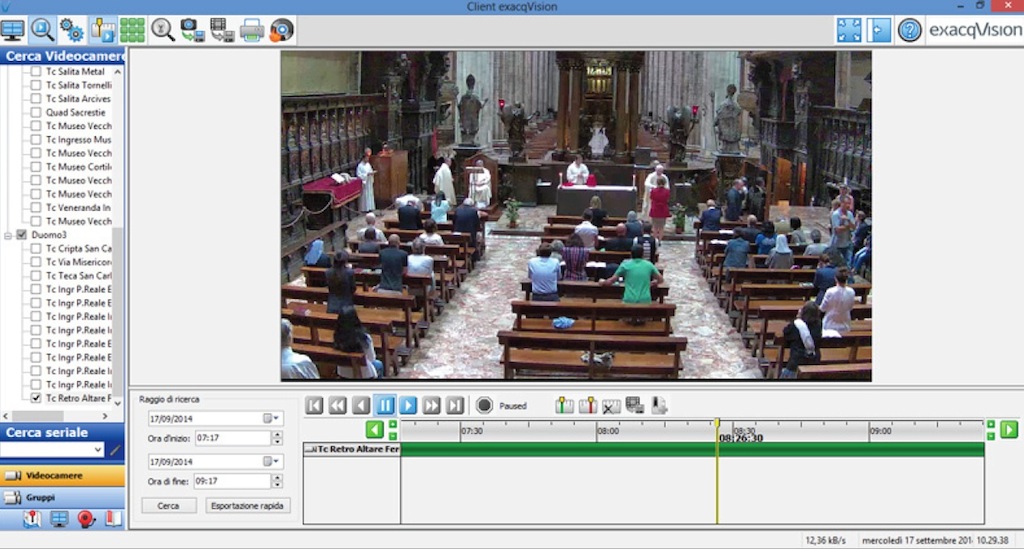Click the Cerca search button
Image resolution: width=1024 pixels, height=549 pixels.
tap(168, 506)
